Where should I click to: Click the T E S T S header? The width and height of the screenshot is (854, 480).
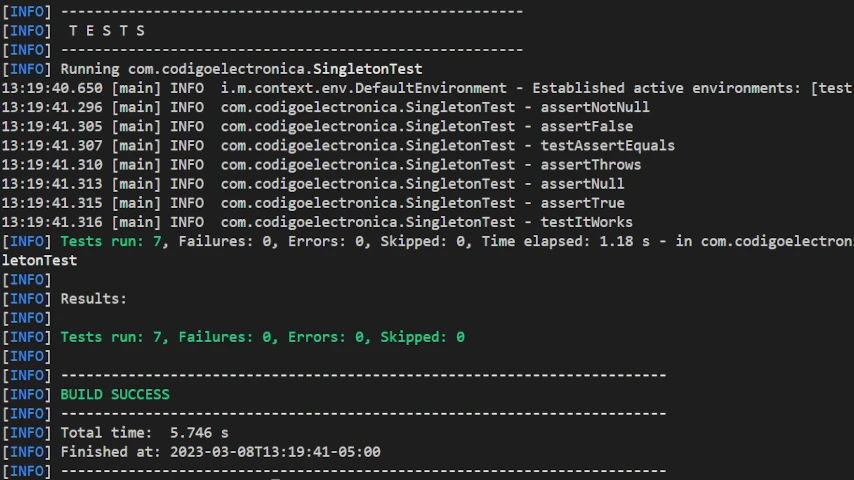click(x=107, y=31)
